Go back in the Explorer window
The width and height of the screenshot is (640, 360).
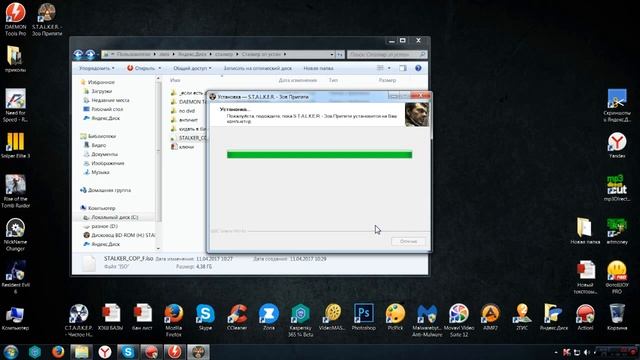click(x=78, y=54)
